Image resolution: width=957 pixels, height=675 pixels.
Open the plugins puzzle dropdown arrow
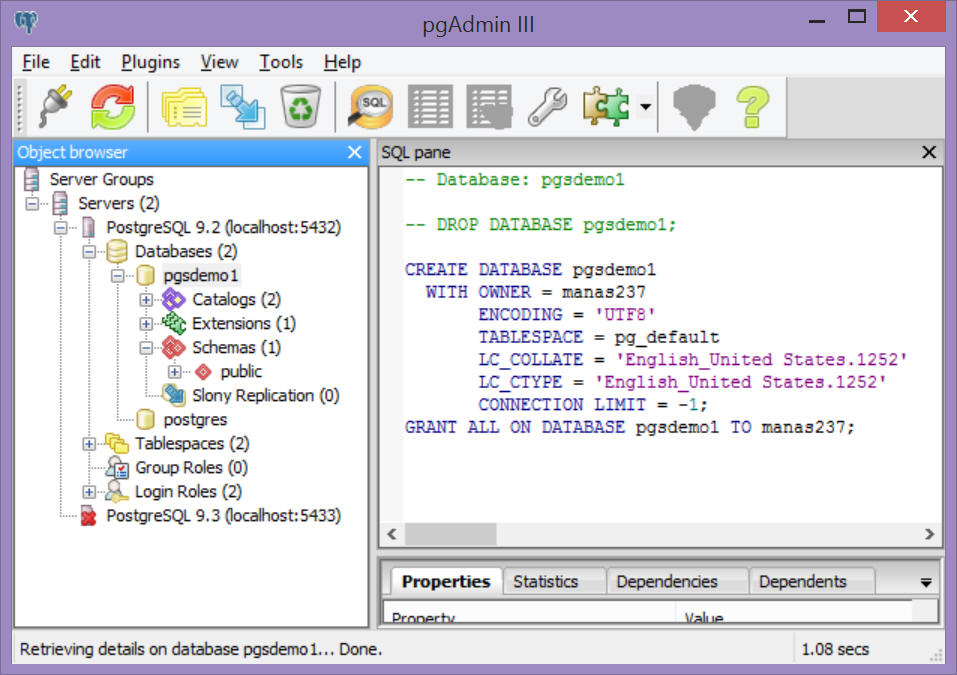(646, 106)
